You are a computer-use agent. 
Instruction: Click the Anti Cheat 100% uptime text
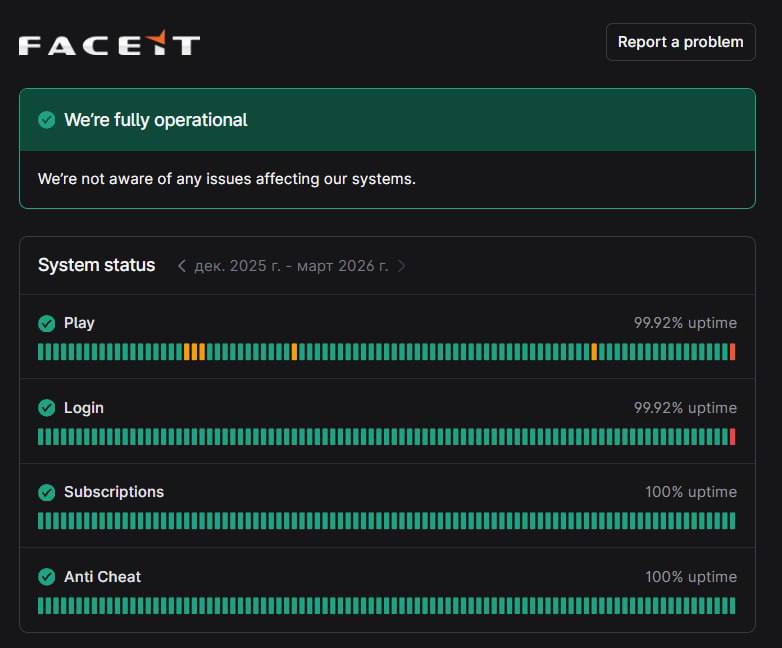(x=690, y=577)
